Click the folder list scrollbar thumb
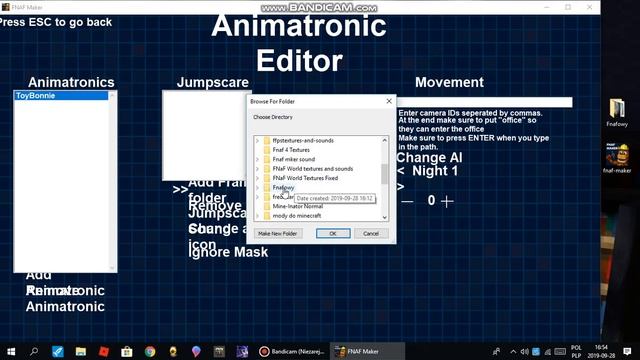This screenshot has height=360, width=640. pyautogui.click(x=384, y=174)
